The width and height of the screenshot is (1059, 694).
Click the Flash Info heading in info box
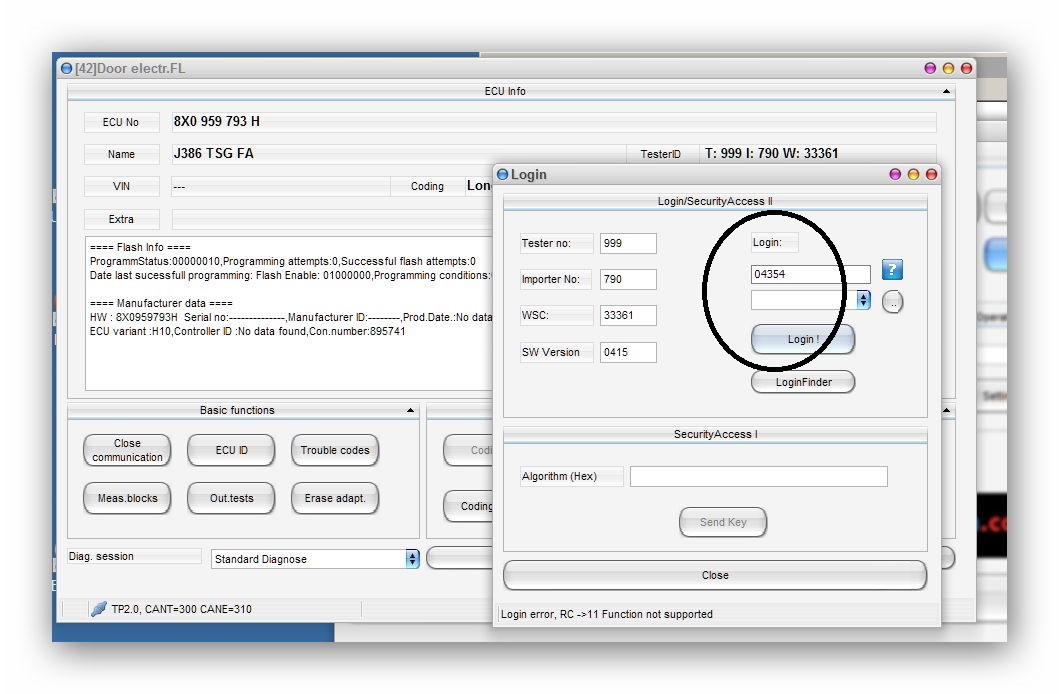[140, 247]
